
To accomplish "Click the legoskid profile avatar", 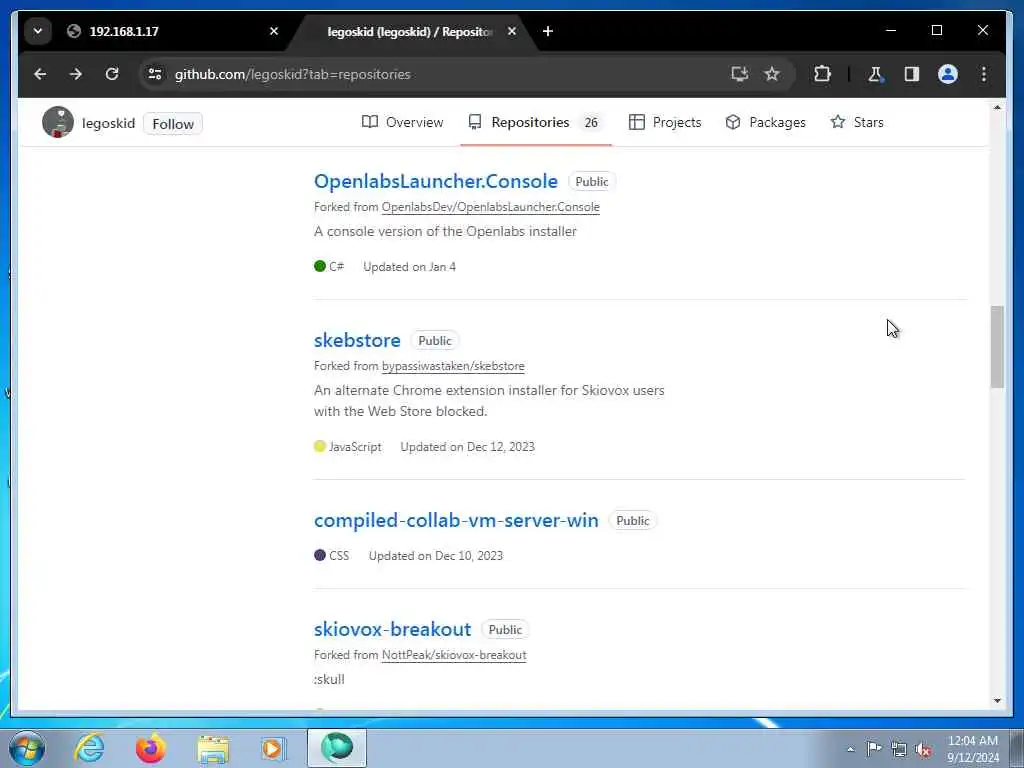I will pos(58,122).
